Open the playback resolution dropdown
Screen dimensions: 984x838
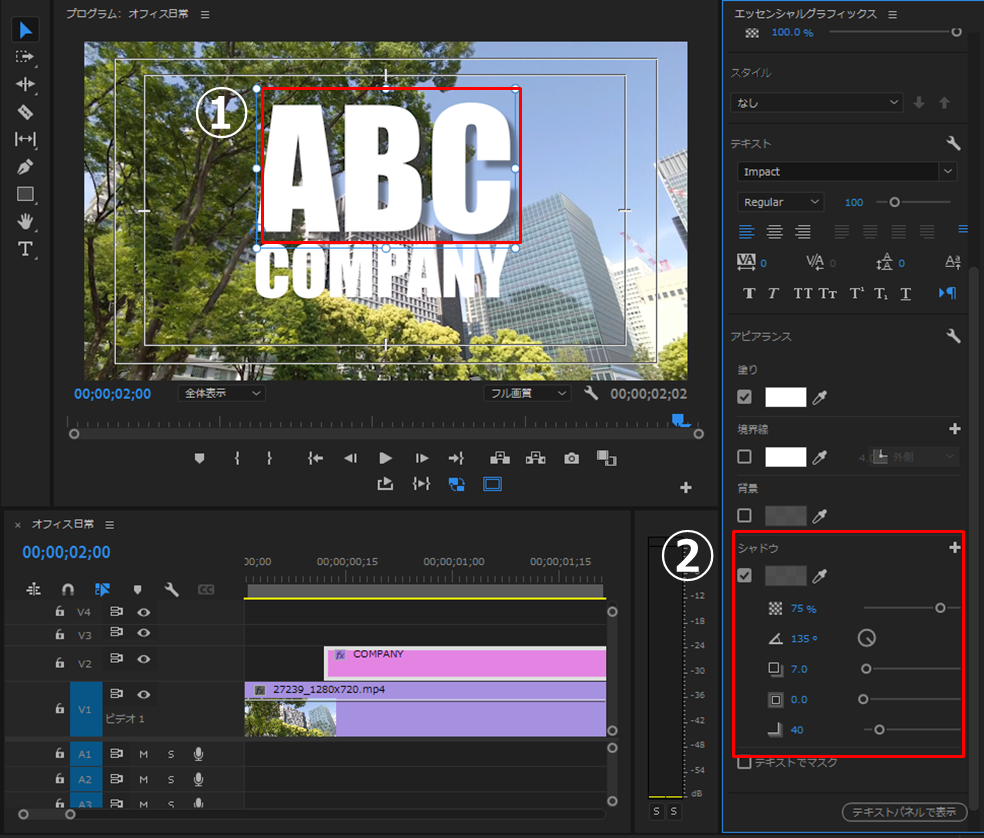[x=527, y=393]
